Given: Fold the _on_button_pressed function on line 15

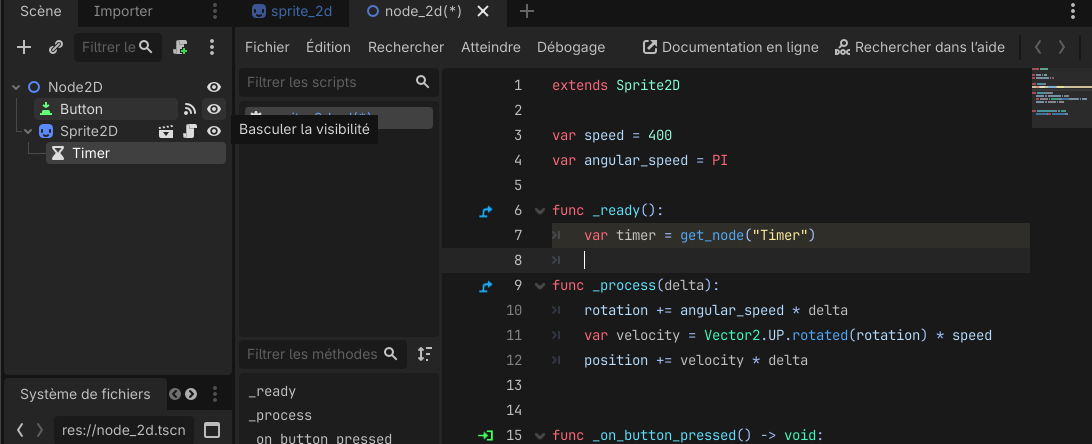Looking at the screenshot, I should [538, 436].
